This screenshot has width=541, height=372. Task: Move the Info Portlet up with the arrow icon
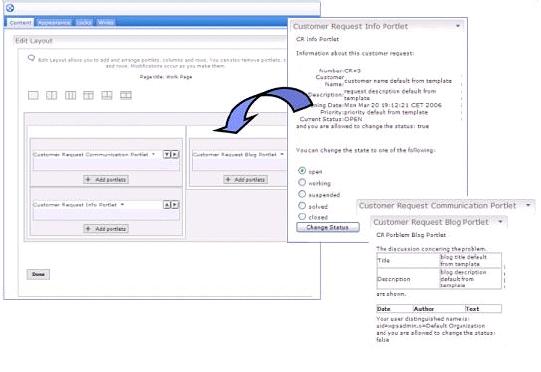167,205
